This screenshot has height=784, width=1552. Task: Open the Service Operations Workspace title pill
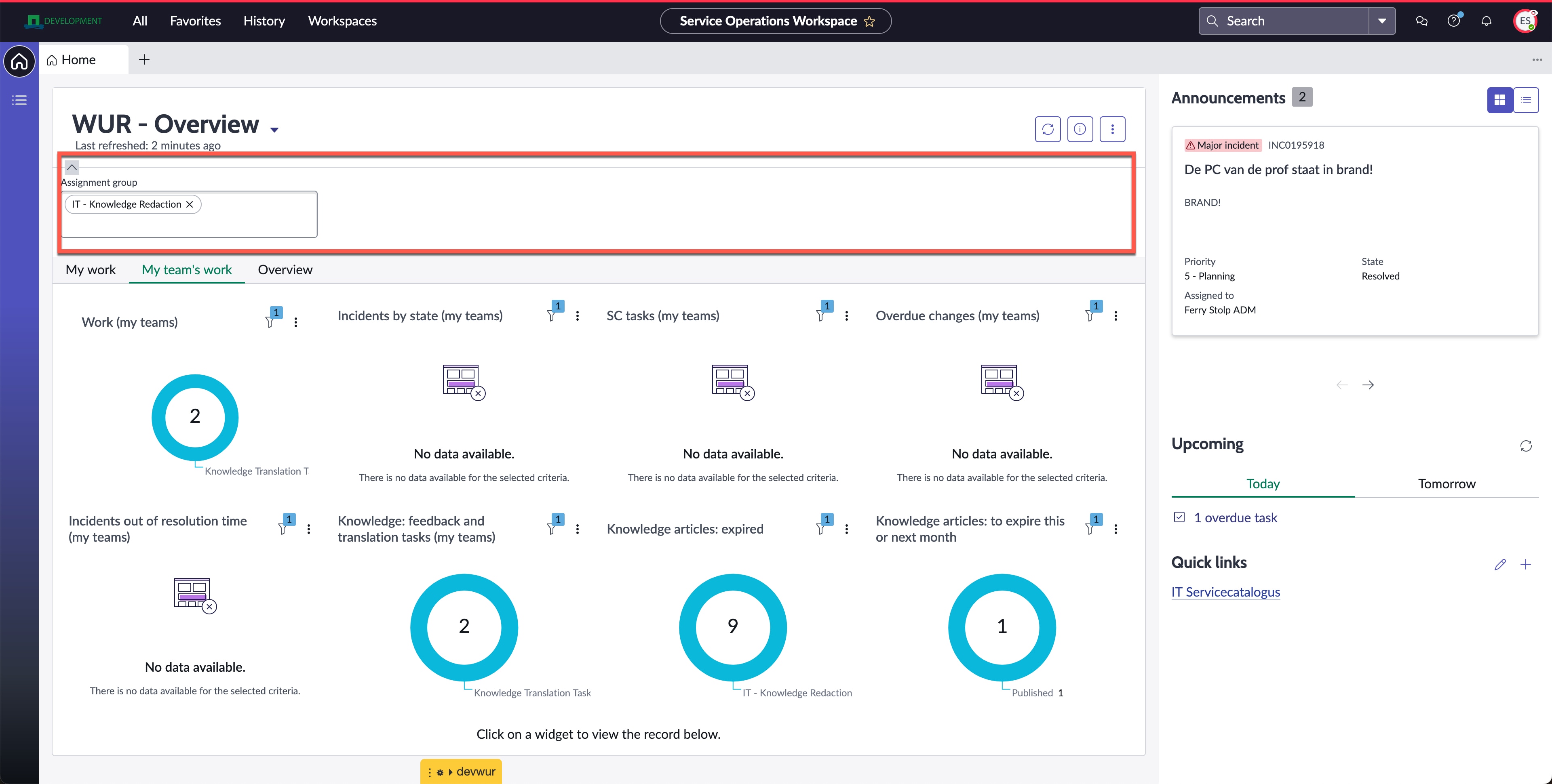tap(776, 21)
